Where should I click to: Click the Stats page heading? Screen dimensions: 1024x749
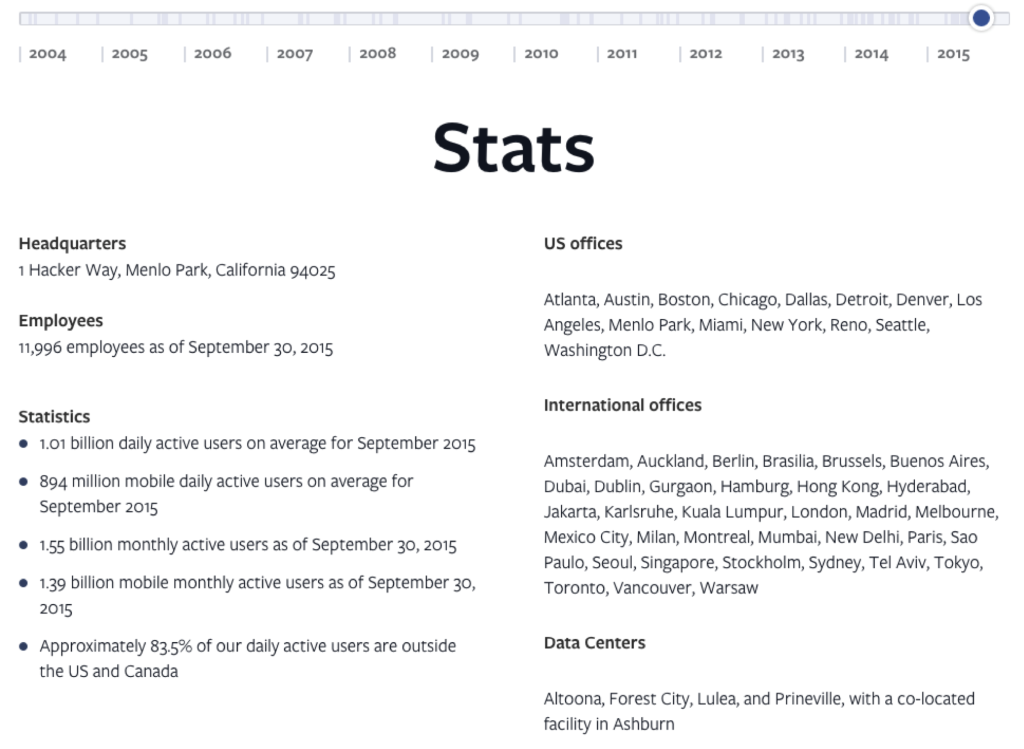tap(513, 148)
